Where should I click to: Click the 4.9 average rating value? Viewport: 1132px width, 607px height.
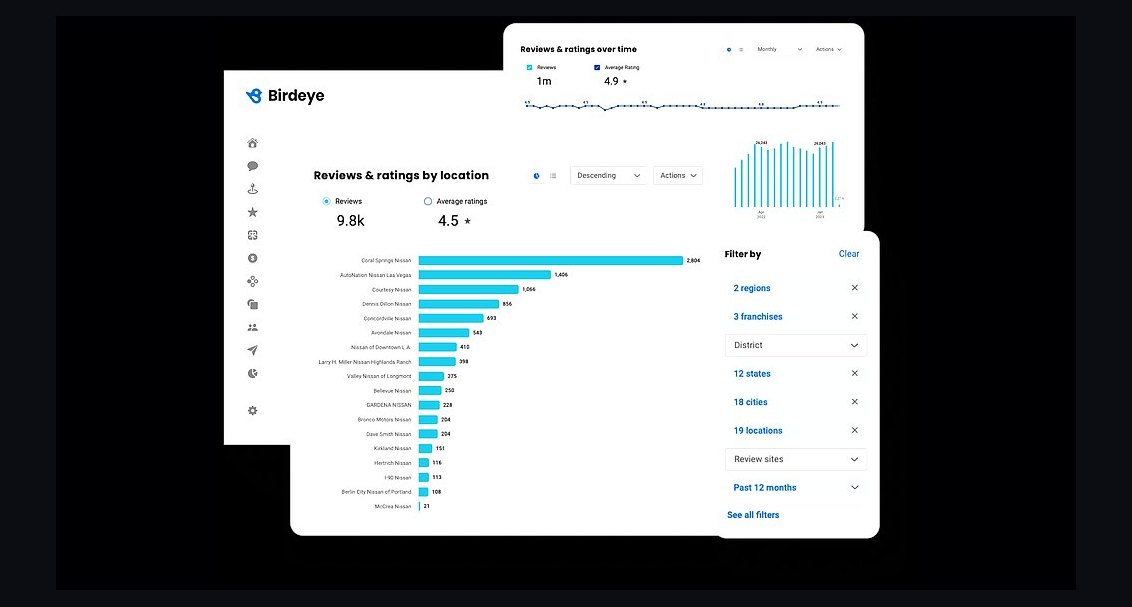611,82
